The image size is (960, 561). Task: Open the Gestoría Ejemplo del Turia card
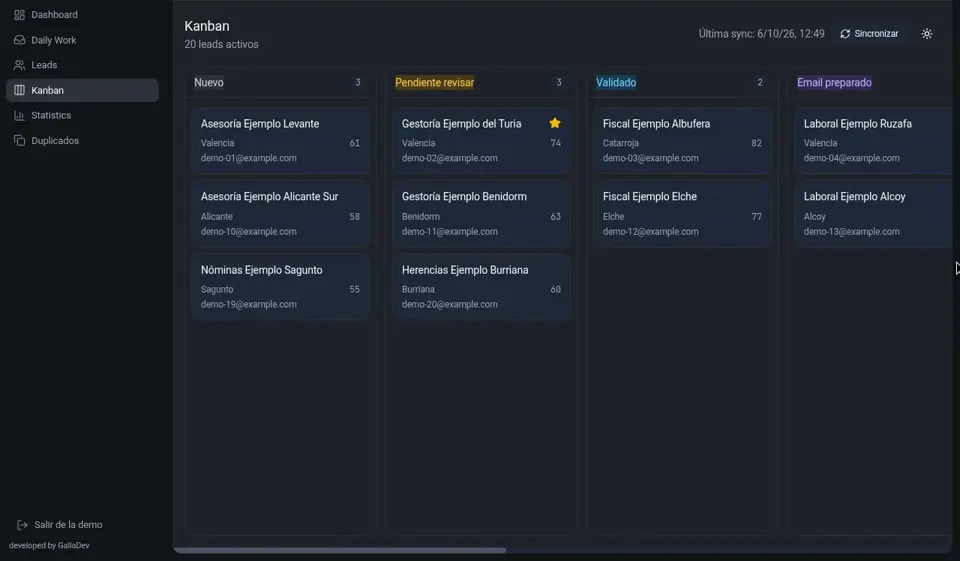[x=481, y=140]
